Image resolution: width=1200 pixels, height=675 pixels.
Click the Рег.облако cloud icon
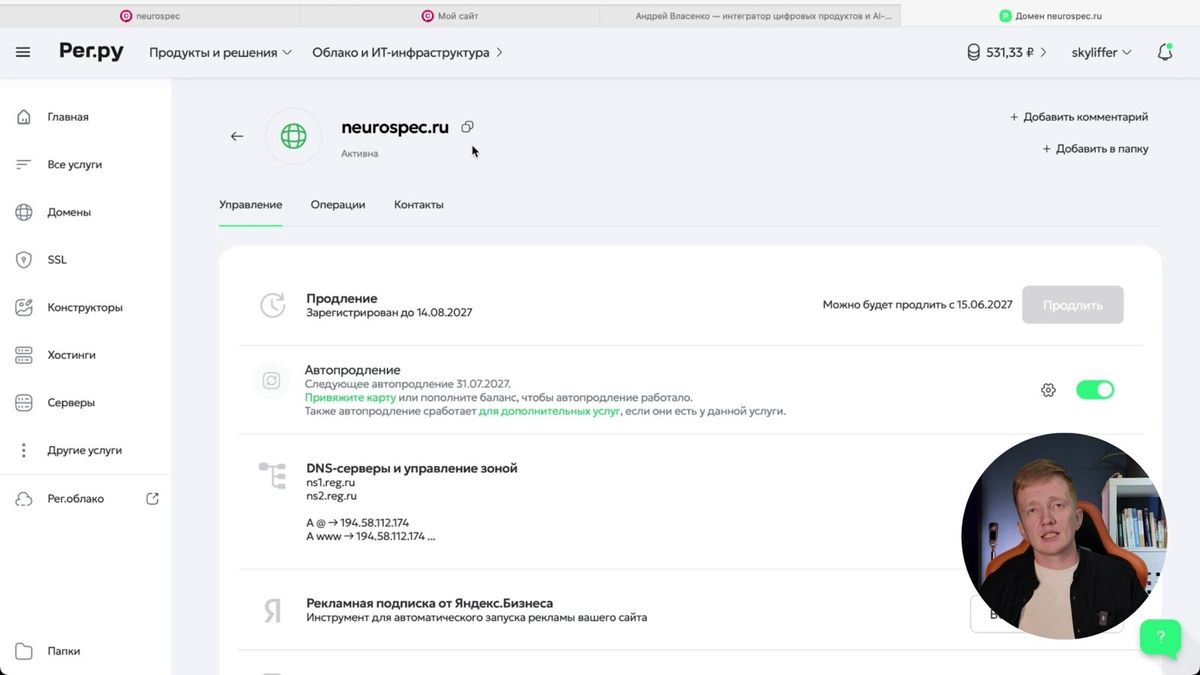click(24, 498)
